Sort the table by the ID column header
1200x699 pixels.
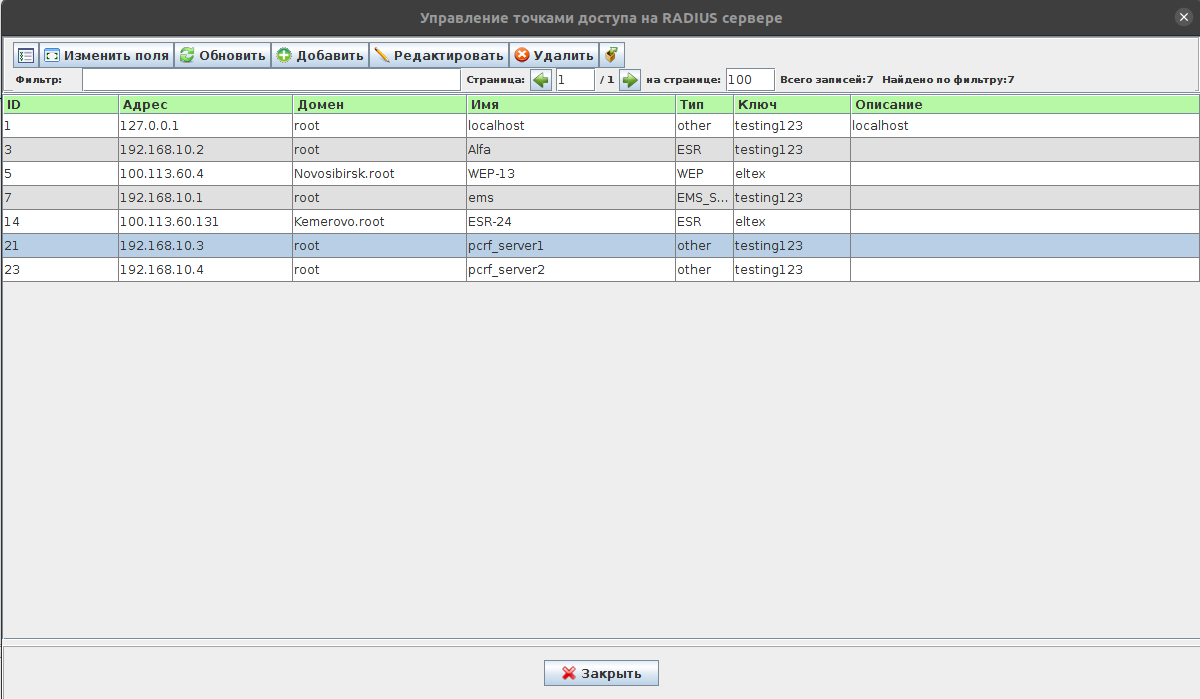(x=60, y=104)
